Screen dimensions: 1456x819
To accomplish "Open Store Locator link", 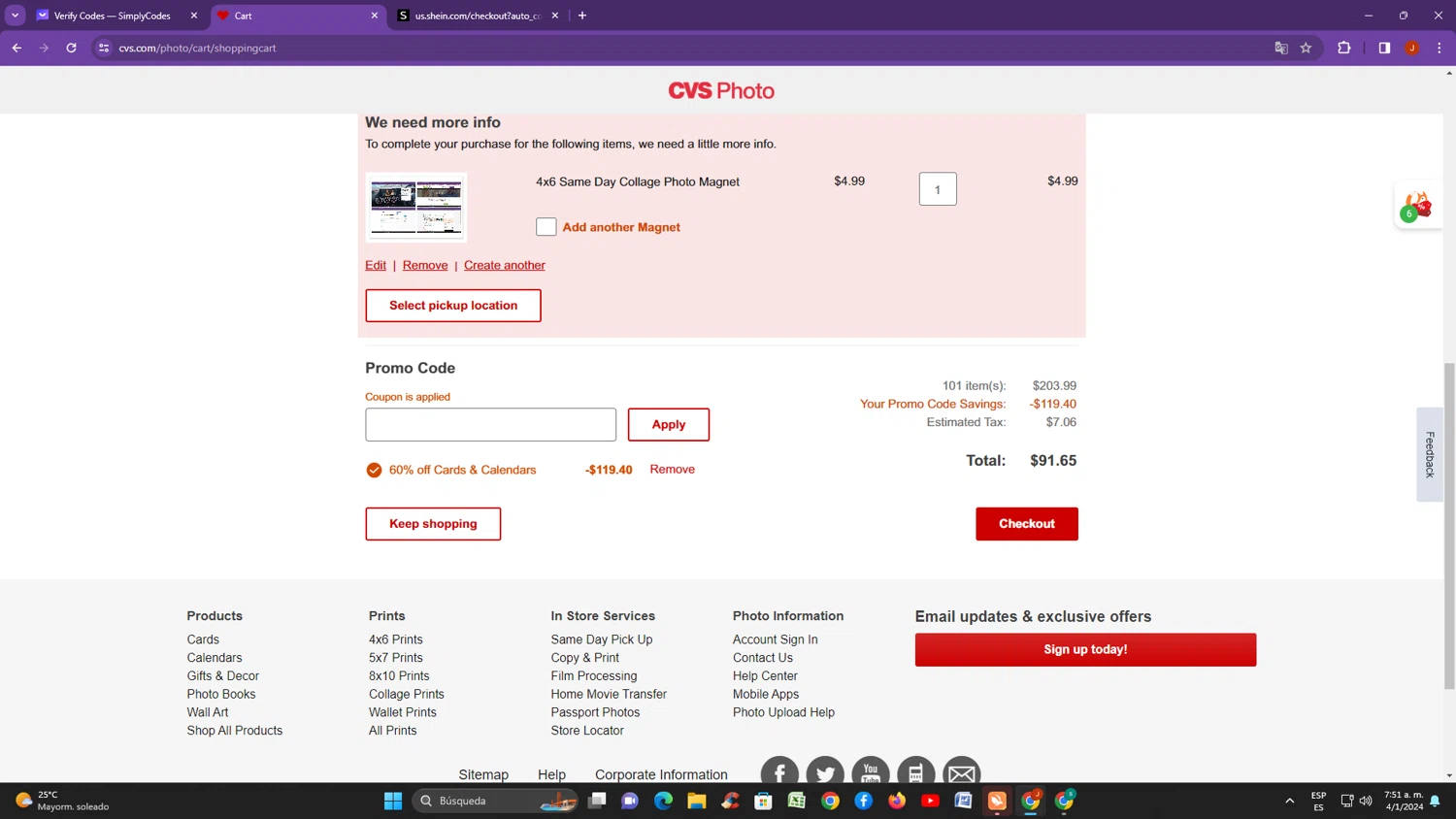I will (x=587, y=731).
